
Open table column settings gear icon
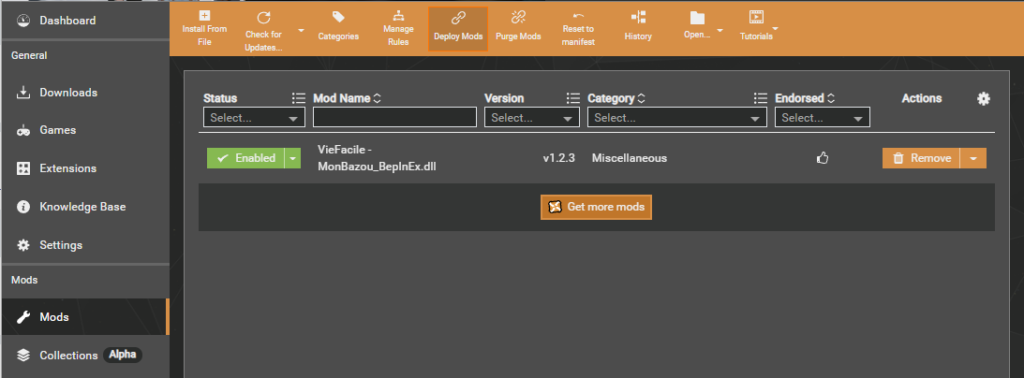tap(984, 99)
